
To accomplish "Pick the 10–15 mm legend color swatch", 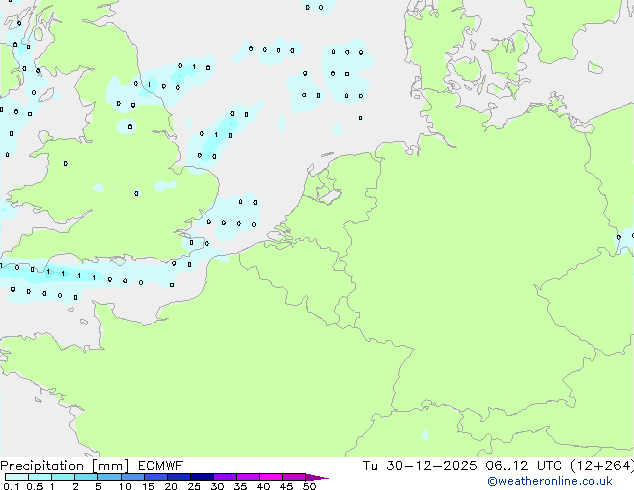I will tap(133, 477).
